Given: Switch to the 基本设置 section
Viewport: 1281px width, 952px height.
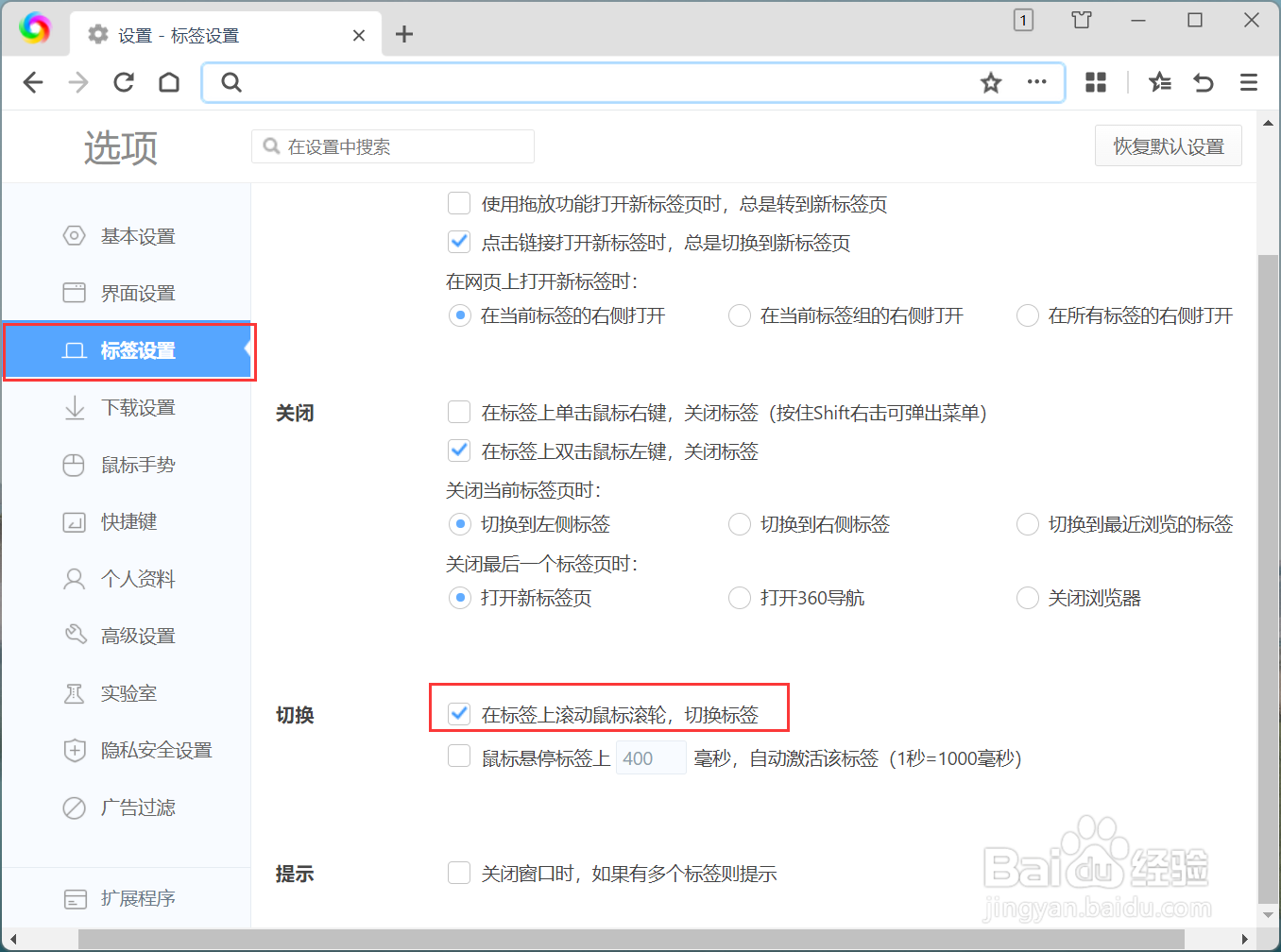Looking at the screenshot, I should [x=138, y=236].
